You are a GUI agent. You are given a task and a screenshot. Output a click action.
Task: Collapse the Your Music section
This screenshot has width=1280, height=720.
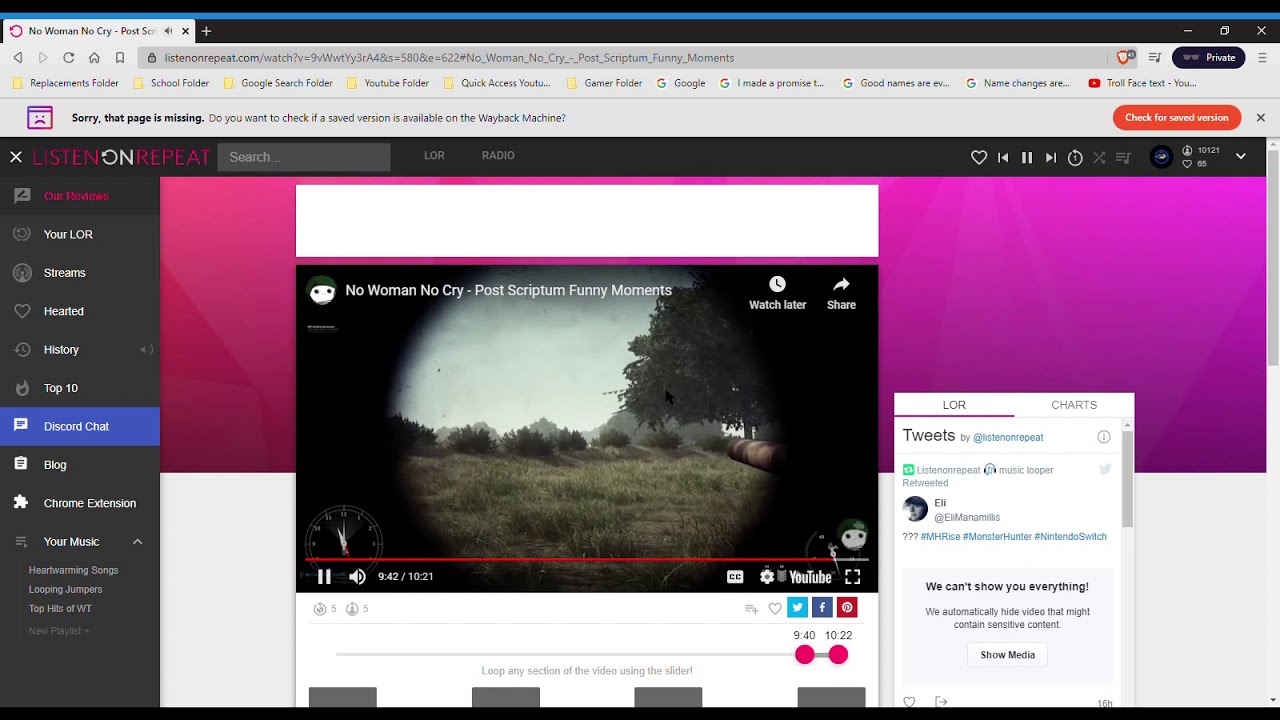(x=138, y=542)
